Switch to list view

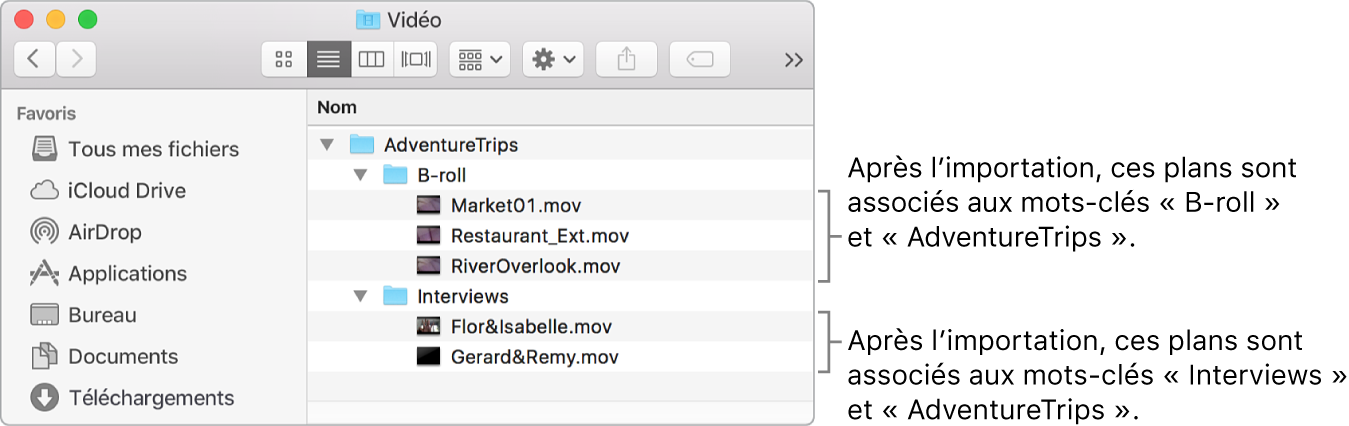[x=328, y=59]
